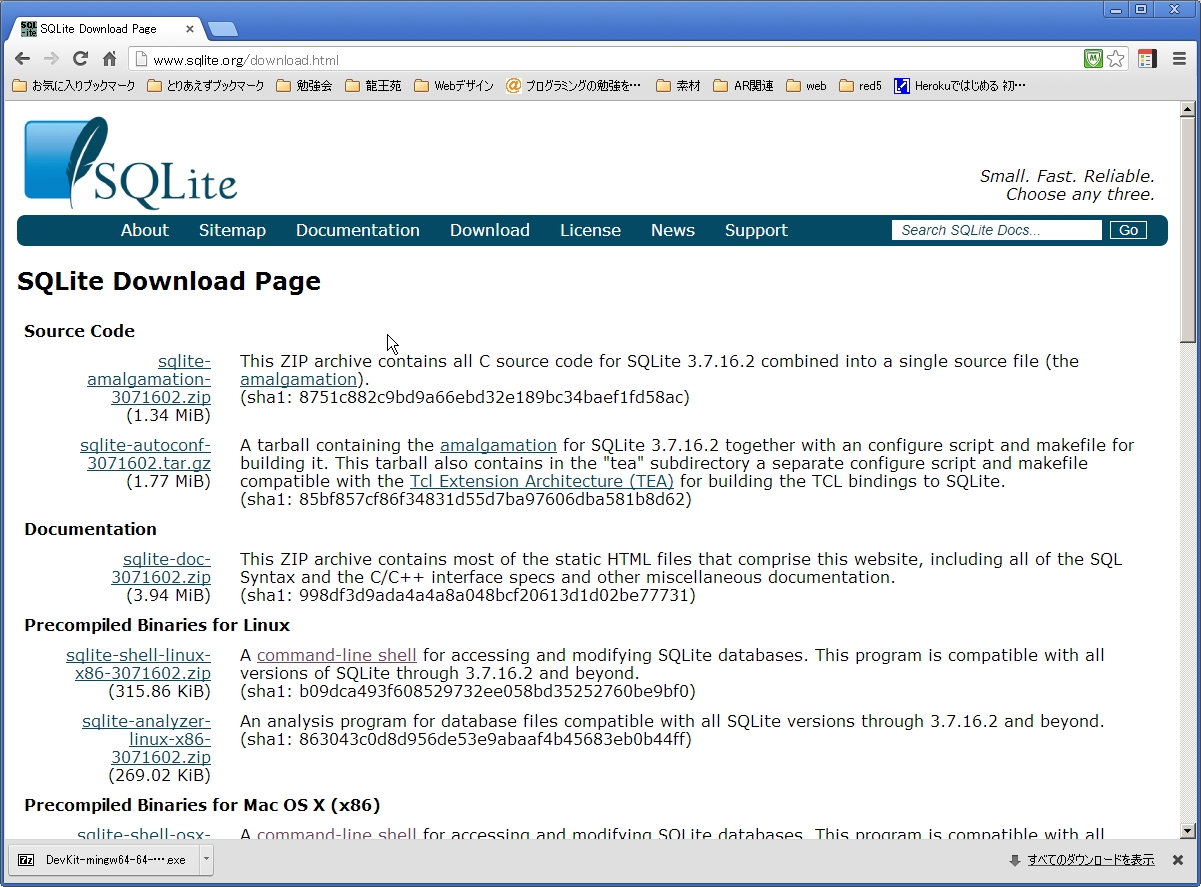The width and height of the screenshot is (1201, 887).
Task: Click the 'SQLite Download Page' heading
Action: (169, 281)
